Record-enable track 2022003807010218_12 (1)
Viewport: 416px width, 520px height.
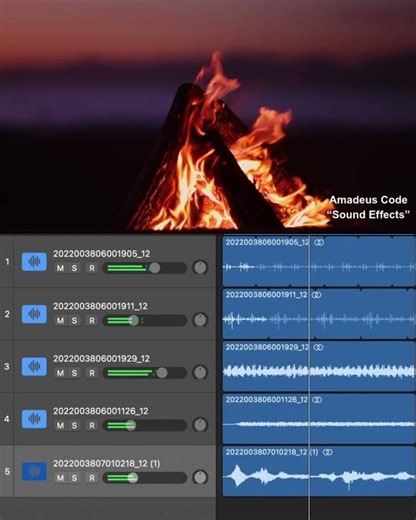click(x=92, y=478)
